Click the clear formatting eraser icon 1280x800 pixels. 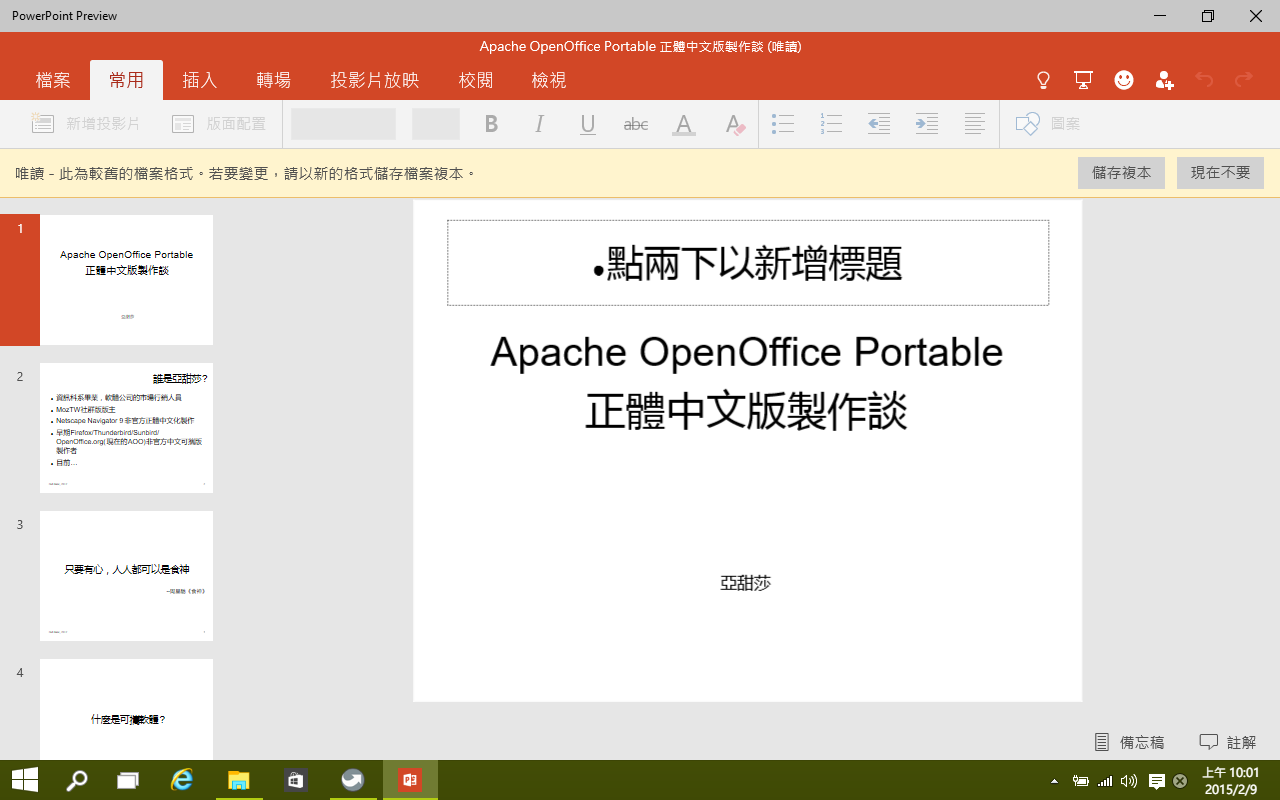(x=734, y=124)
